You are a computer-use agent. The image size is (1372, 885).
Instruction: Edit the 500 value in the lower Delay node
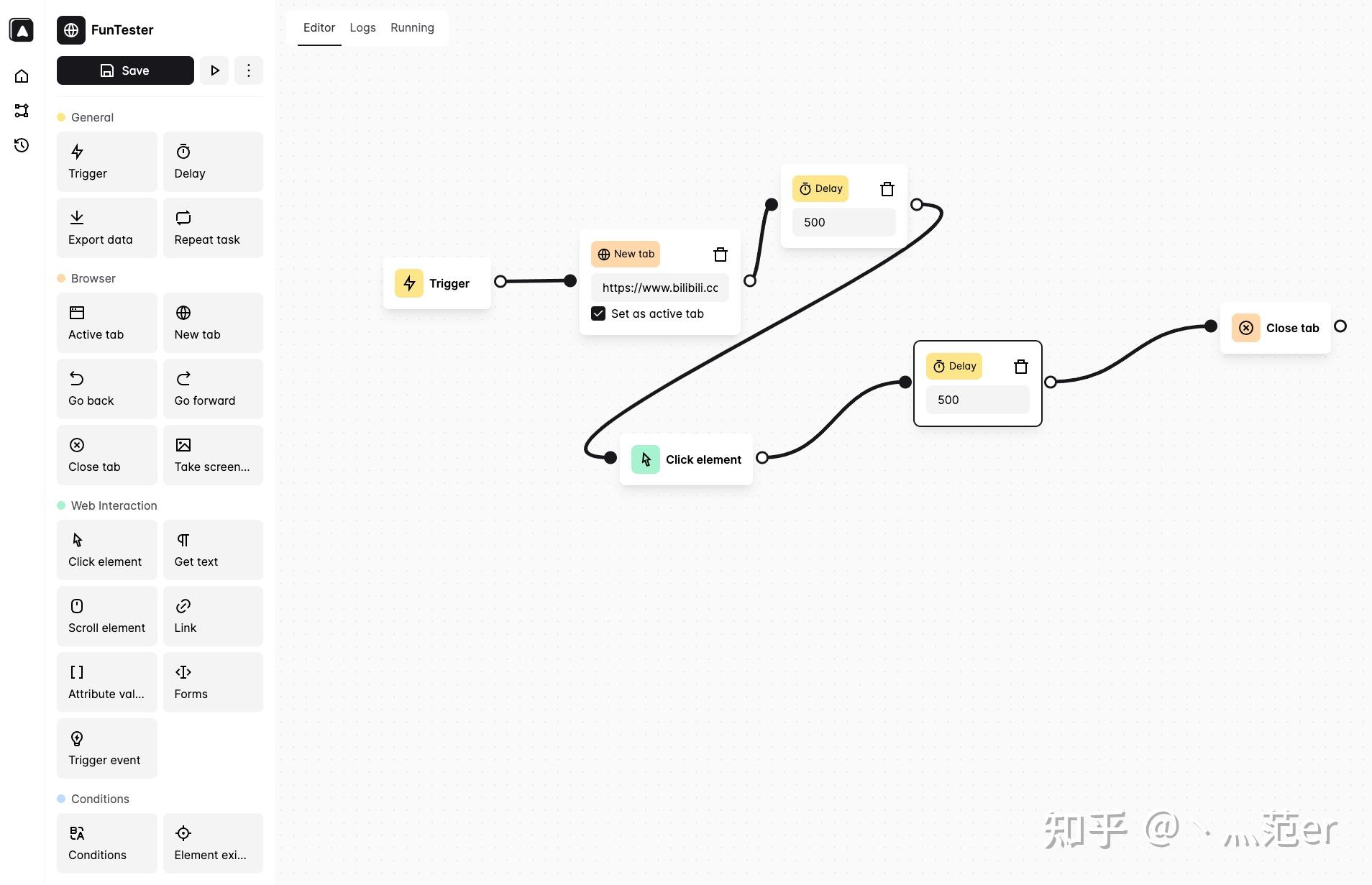click(x=977, y=399)
